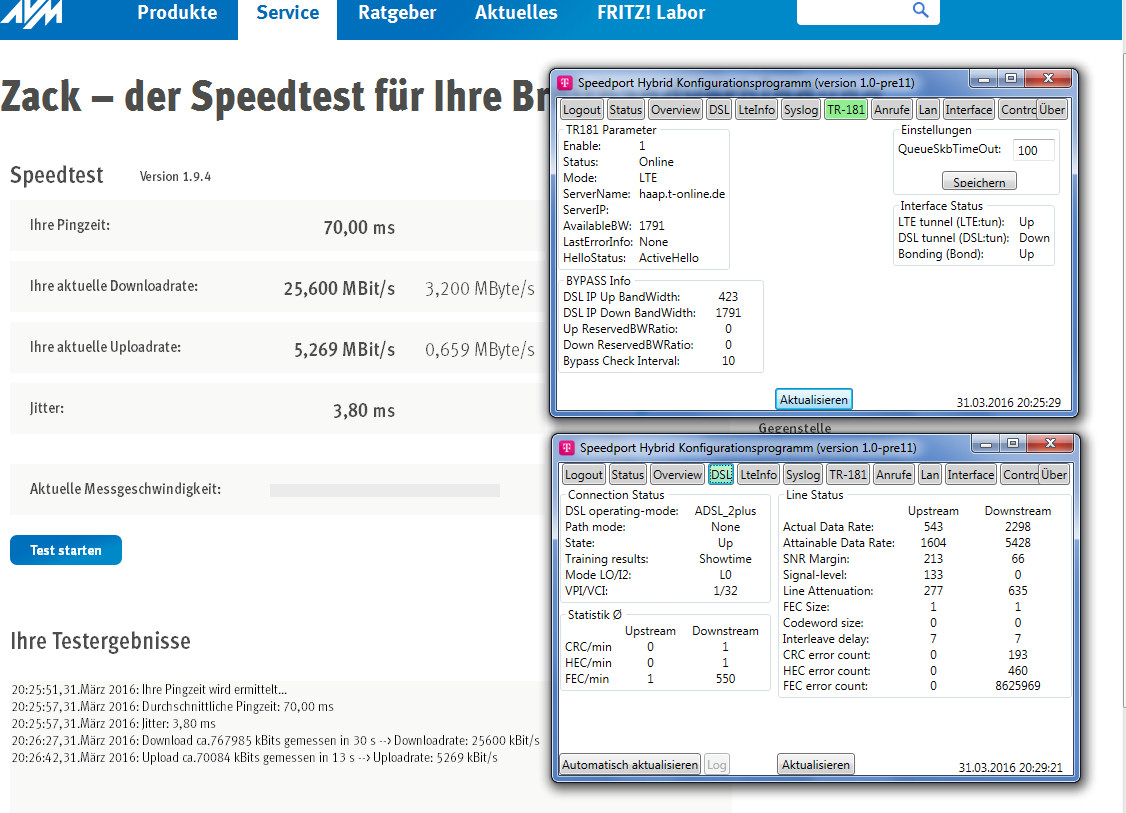
Task: Click the Upload ca.70084 kBits log line
Action: [255, 758]
